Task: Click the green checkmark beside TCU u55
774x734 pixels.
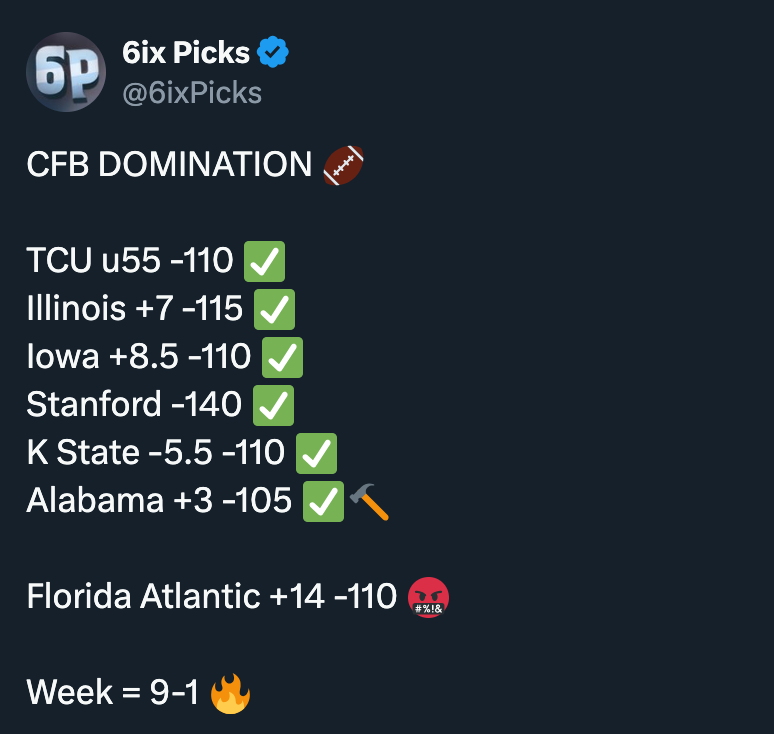Action: click(x=265, y=262)
